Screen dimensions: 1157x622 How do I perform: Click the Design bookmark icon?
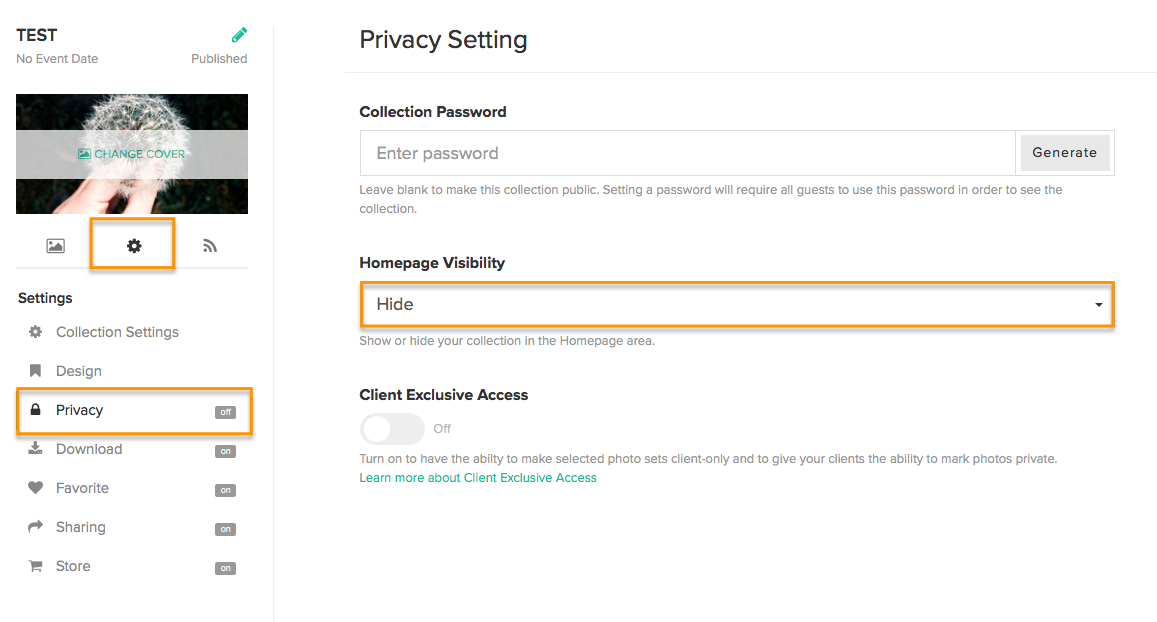coord(35,370)
